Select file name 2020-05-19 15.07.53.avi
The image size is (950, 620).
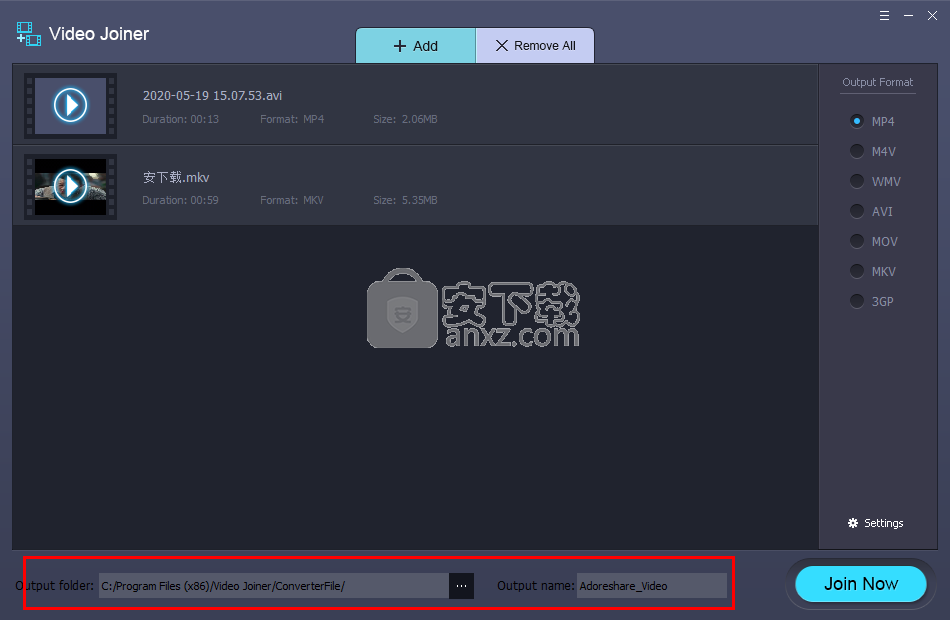pos(213,96)
